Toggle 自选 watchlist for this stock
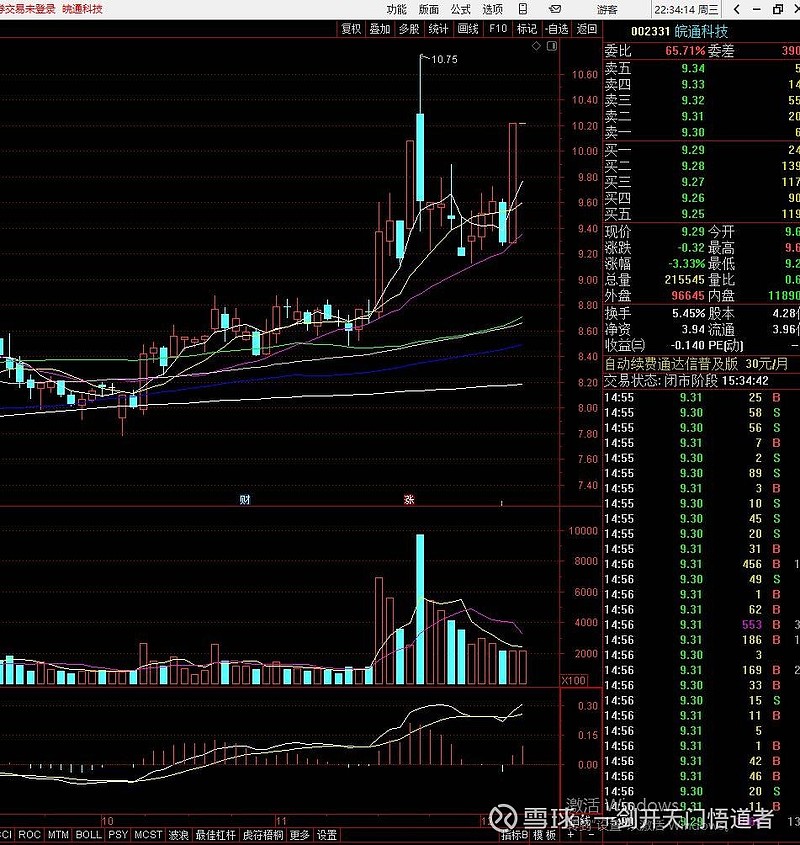Viewport: 800px width, 845px height. 556,29
